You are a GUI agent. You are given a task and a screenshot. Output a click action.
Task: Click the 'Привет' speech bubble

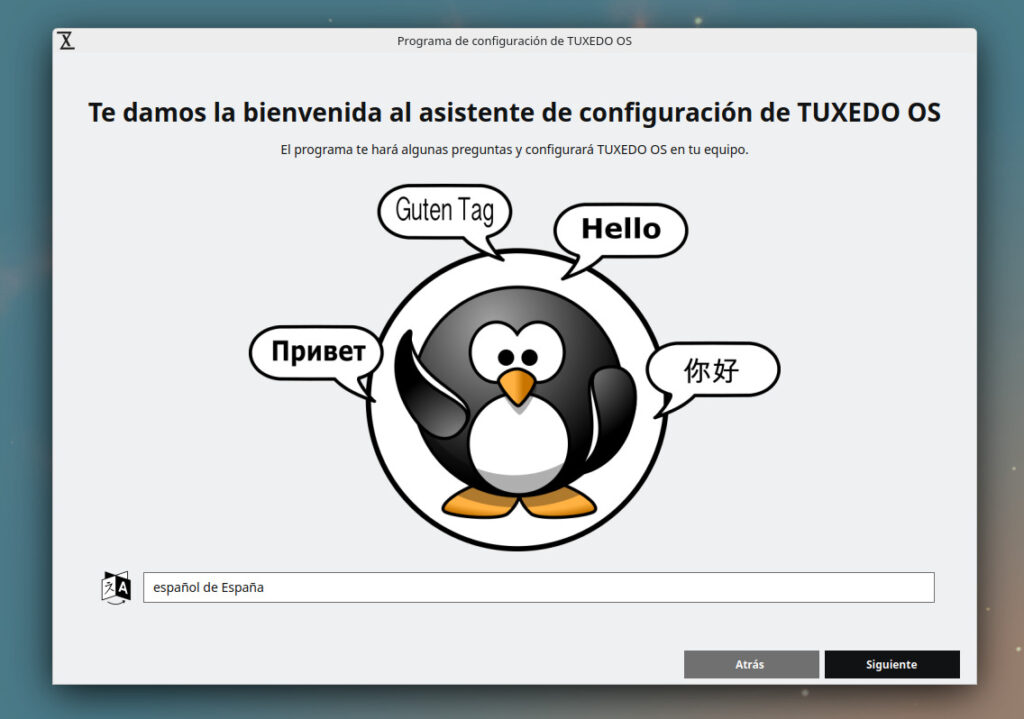point(314,352)
